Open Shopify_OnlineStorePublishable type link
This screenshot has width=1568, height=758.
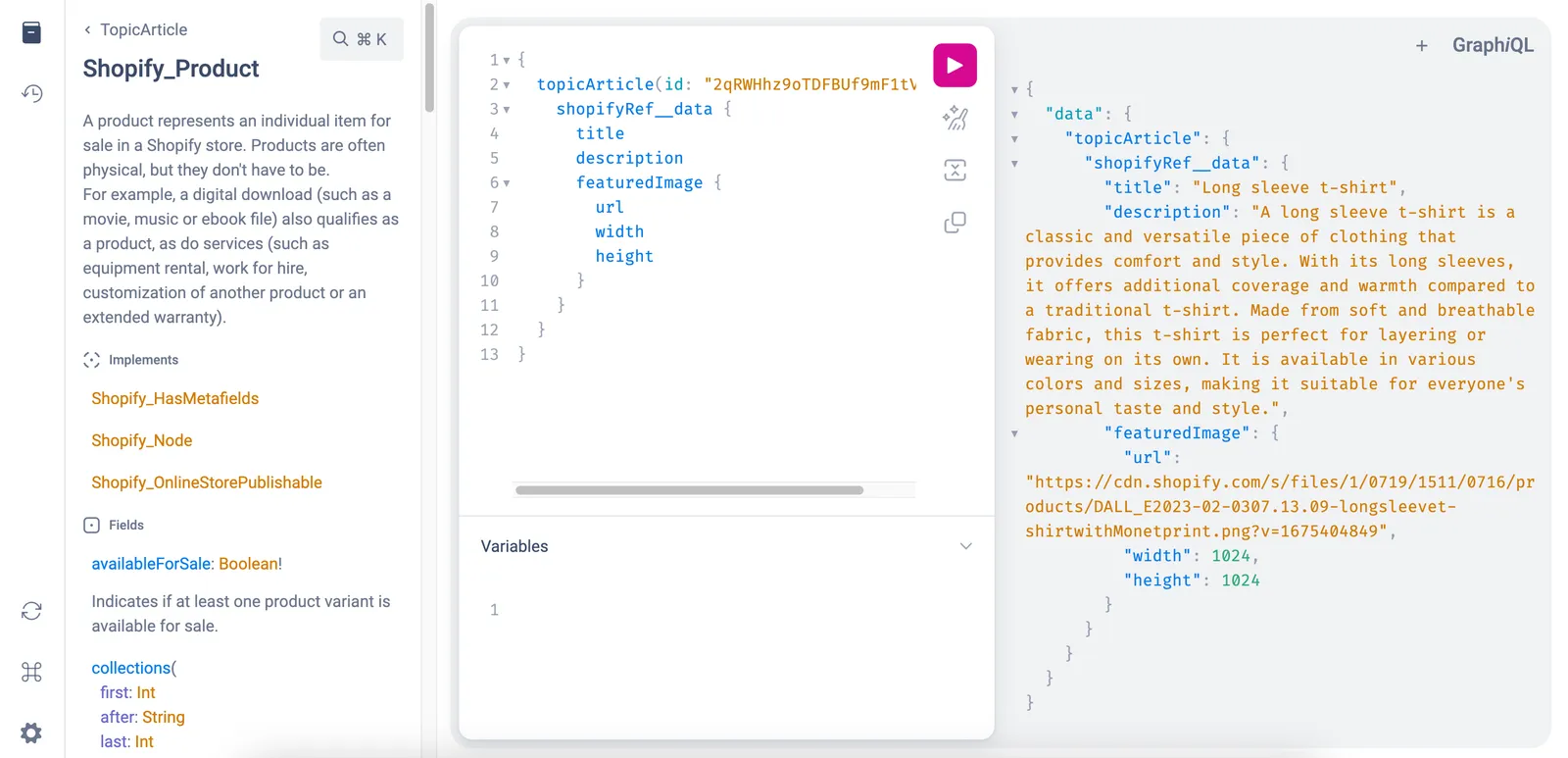pos(207,482)
